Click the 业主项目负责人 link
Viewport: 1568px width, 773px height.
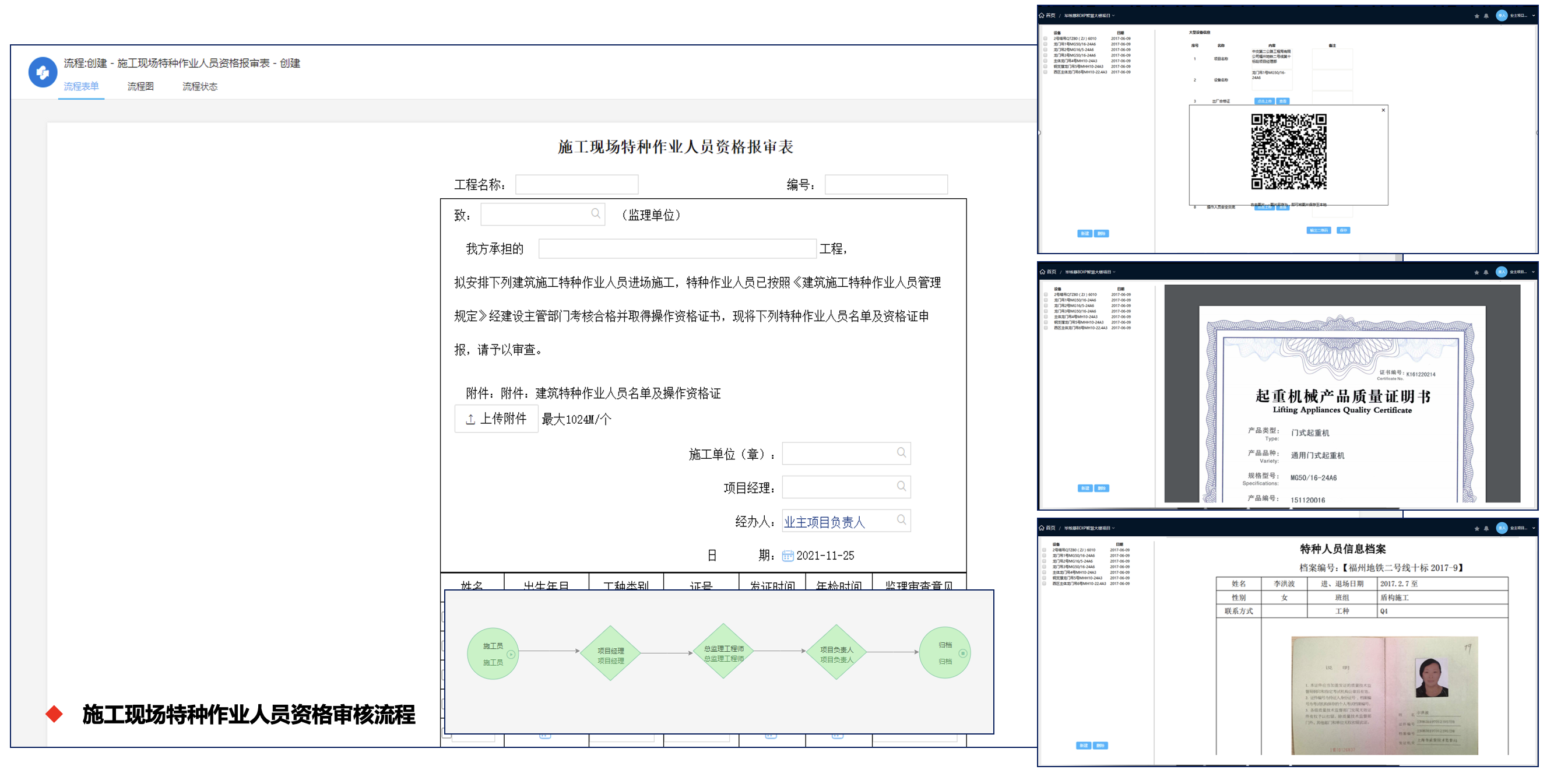(824, 522)
